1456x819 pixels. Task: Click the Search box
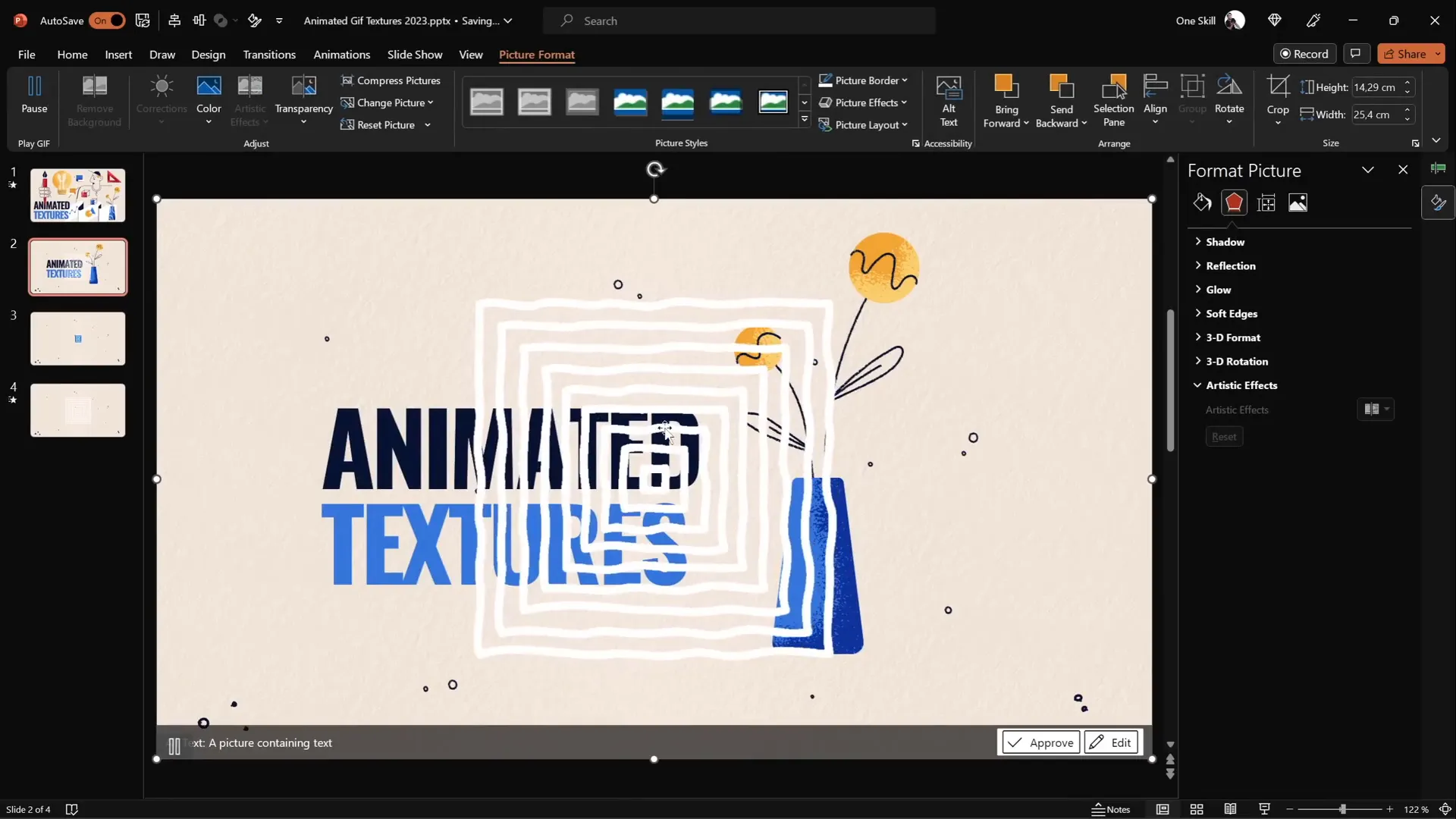(x=739, y=20)
